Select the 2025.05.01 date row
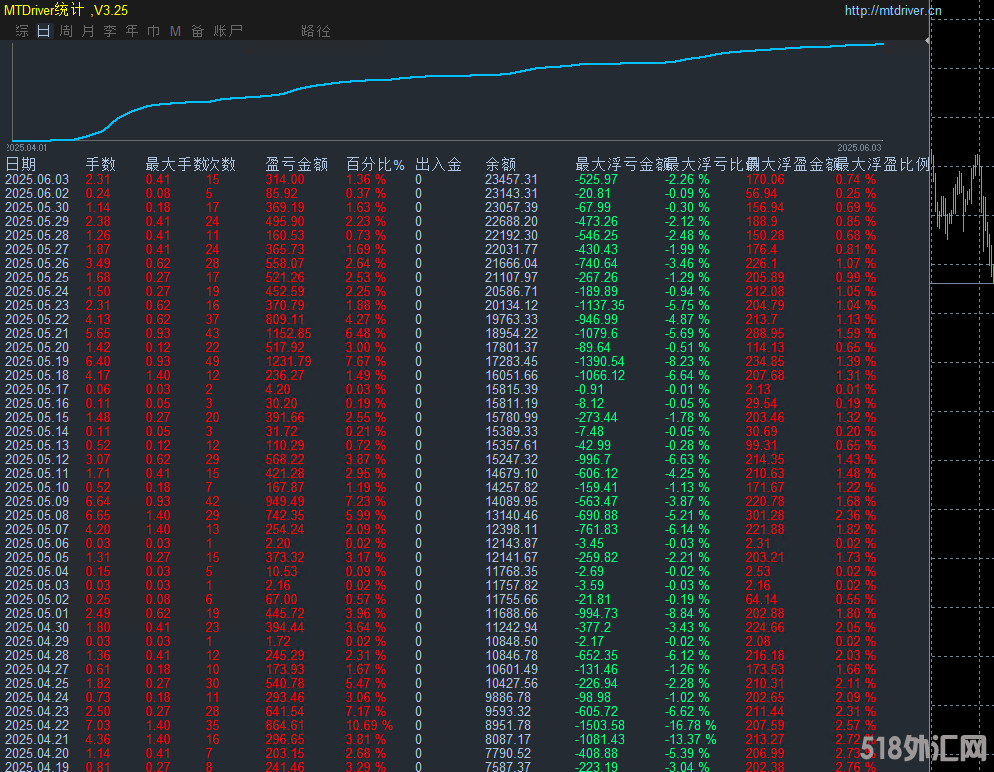 37,614
